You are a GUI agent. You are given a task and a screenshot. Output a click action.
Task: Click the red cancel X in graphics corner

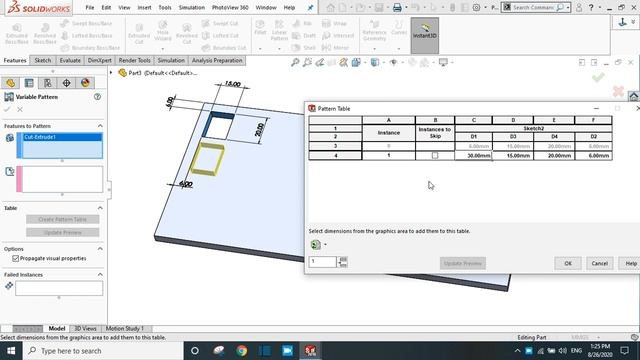point(618,91)
